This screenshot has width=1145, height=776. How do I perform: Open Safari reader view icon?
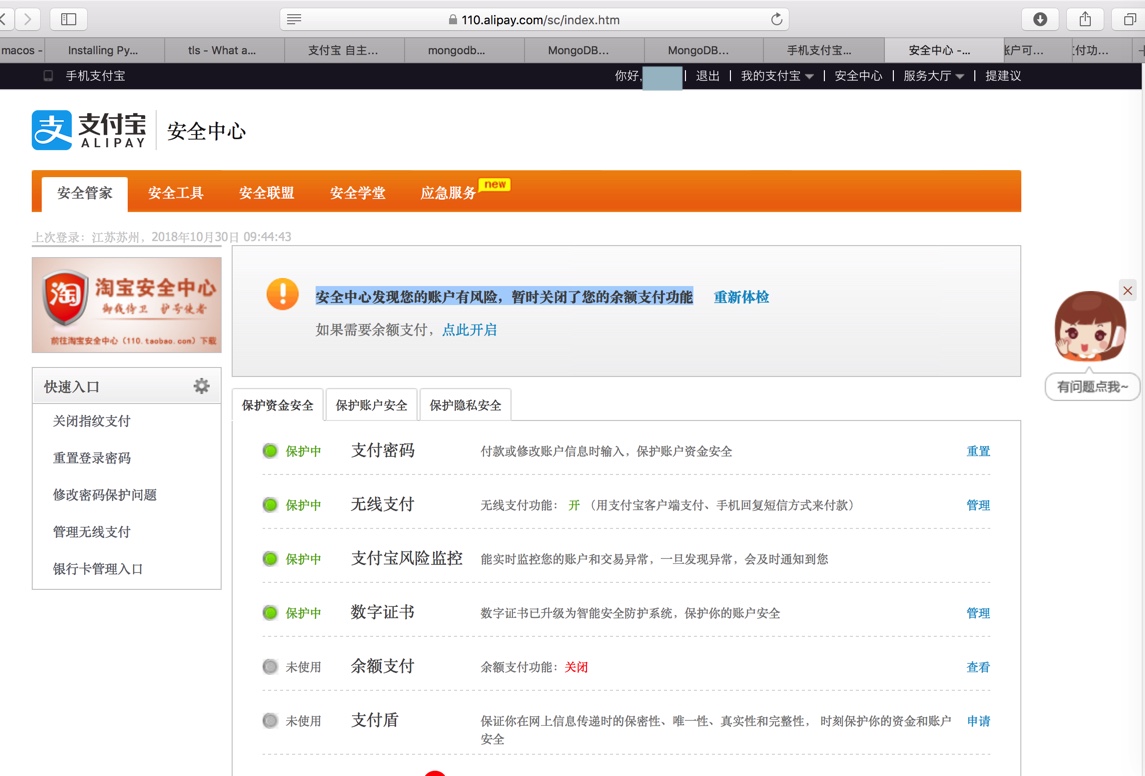tap(294, 19)
